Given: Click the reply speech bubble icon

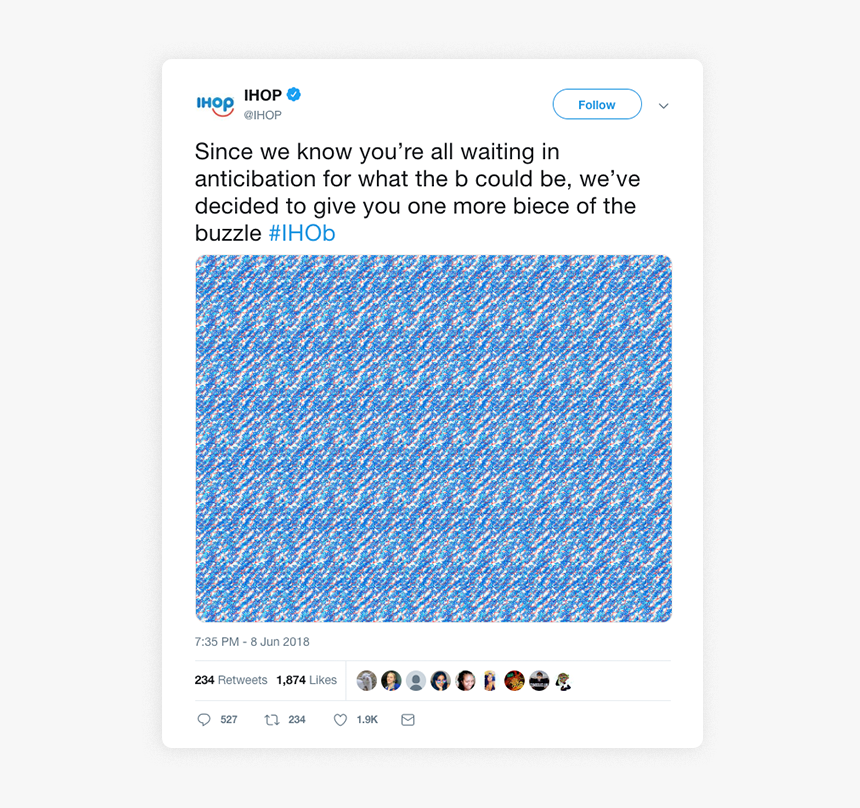Looking at the screenshot, I should 205,719.
